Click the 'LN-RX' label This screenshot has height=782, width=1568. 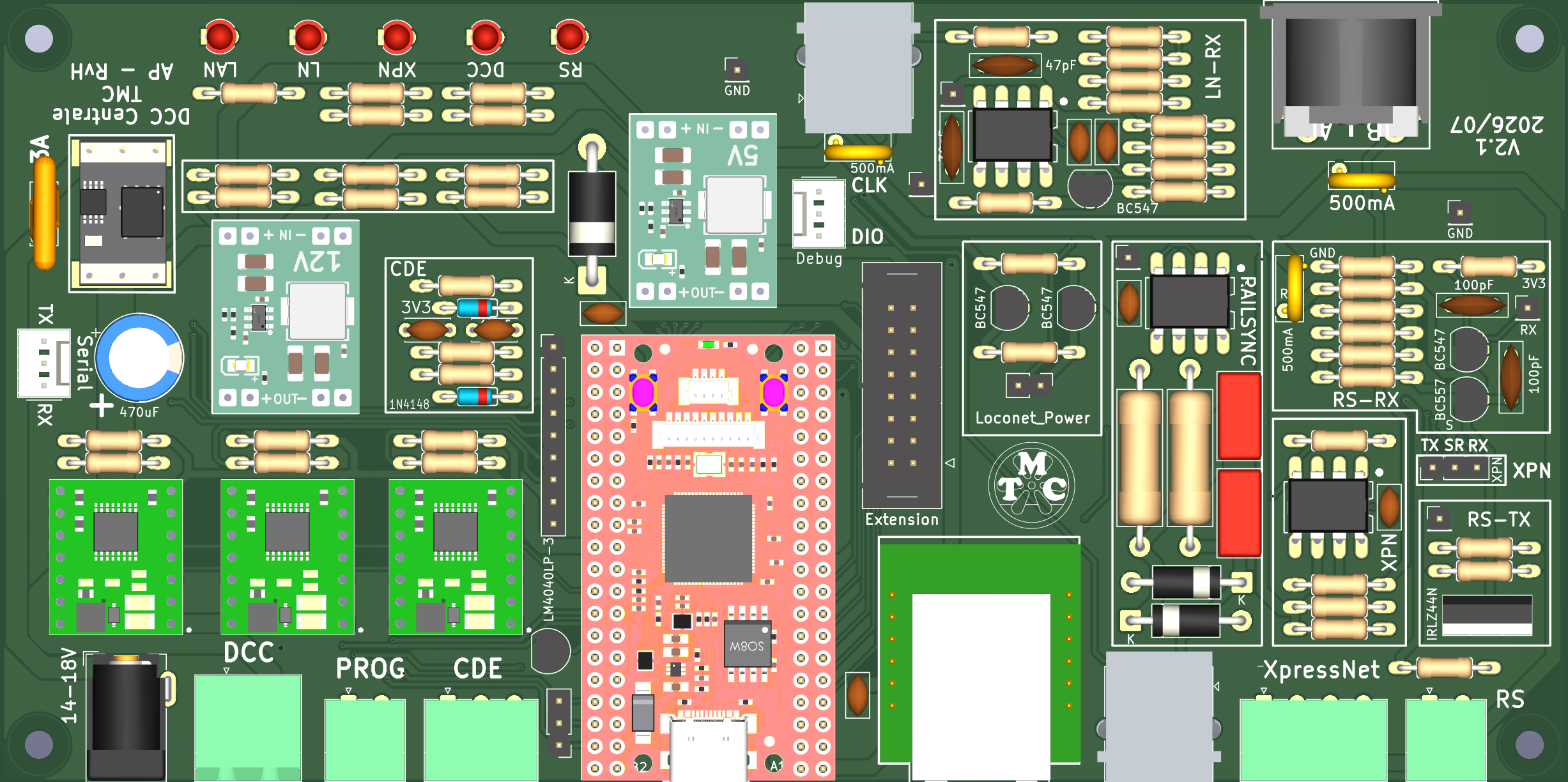tap(1213, 66)
